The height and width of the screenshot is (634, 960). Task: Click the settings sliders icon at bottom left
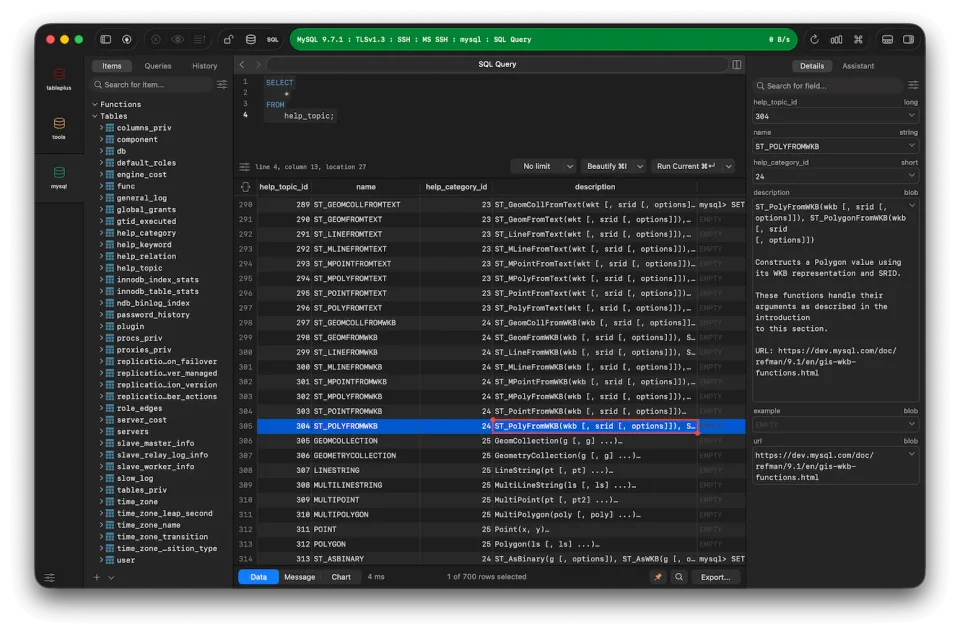(x=50, y=577)
